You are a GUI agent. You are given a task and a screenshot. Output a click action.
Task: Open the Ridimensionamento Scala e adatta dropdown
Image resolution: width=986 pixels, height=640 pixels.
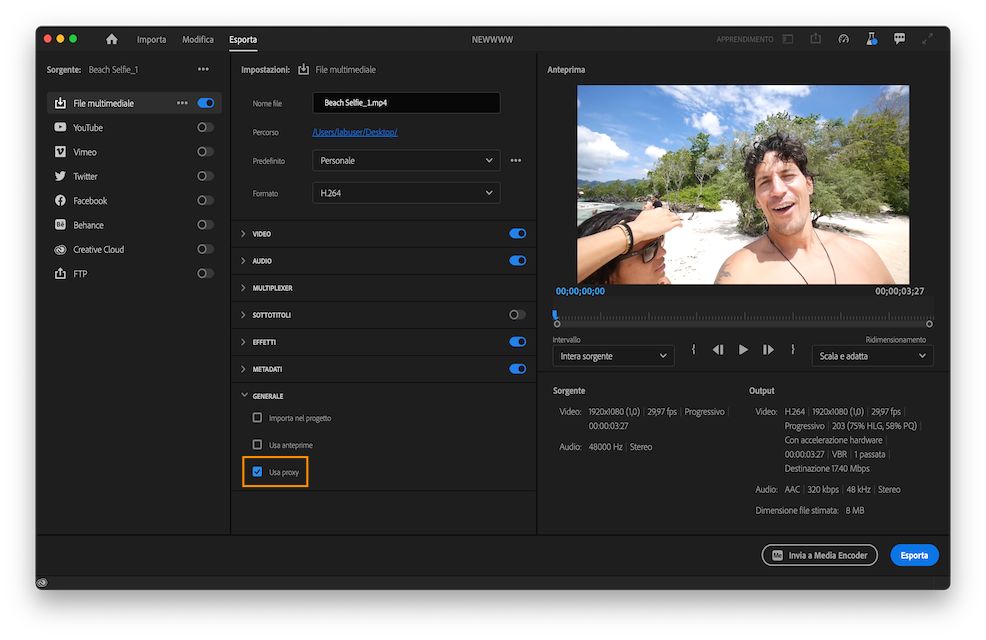pos(872,356)
